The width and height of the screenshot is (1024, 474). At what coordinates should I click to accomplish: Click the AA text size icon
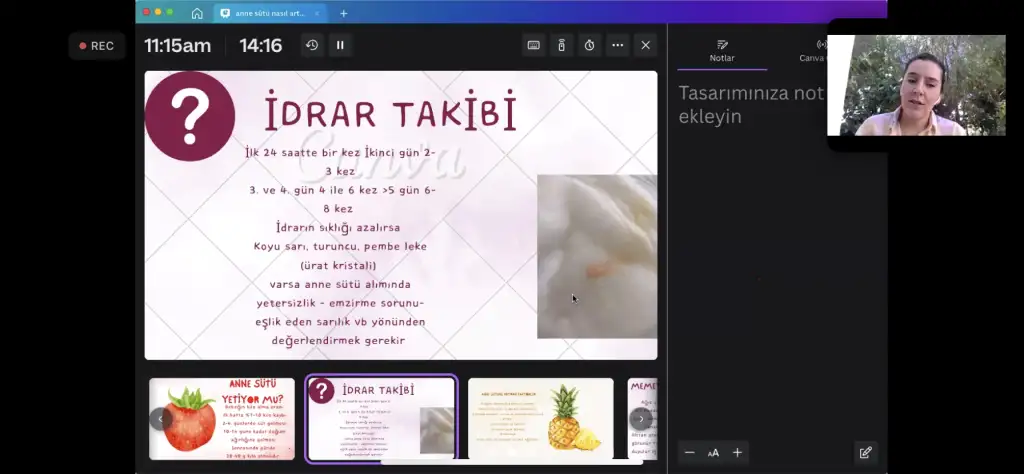coord(713,453)
